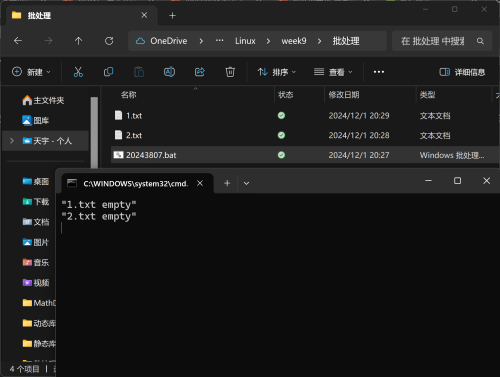Refresh the current folder view
The width and height of the screenshot is (500, 377).
(x=109, y=41)
